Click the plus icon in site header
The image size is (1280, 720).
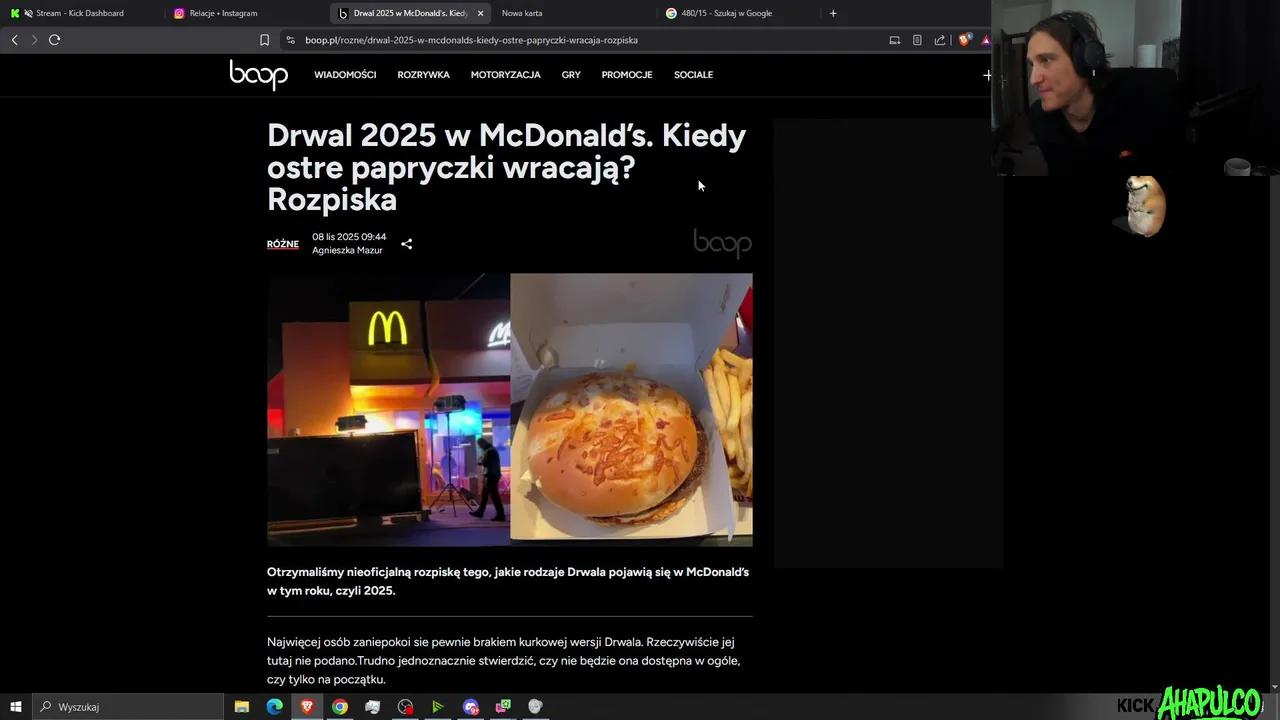click(987, 75)
